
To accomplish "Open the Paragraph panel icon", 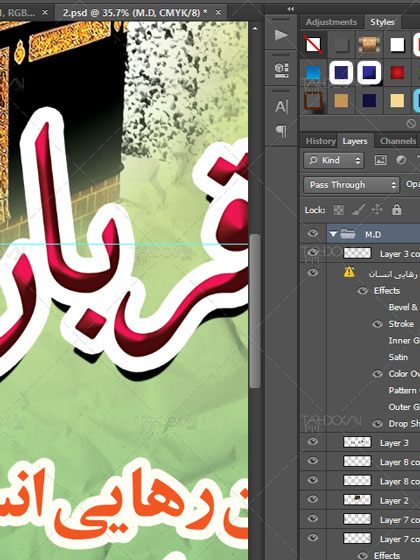I will click(281, 131).
